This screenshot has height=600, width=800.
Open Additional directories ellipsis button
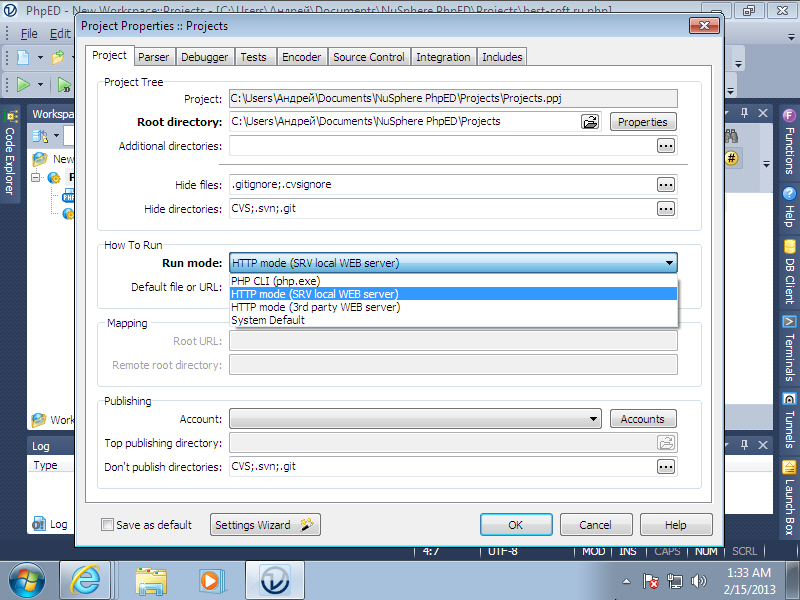pos(666,146)
